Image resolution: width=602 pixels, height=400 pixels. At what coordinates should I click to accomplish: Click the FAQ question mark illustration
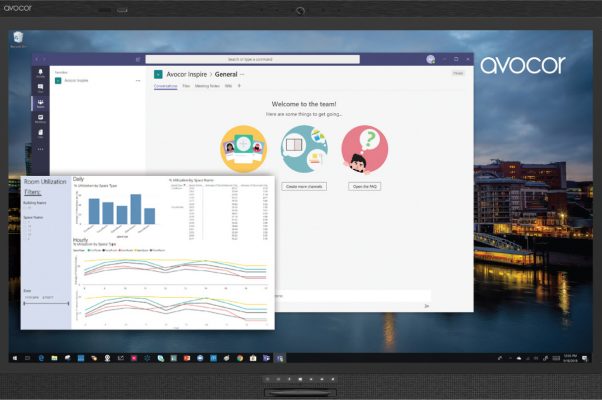click(365, 149)
